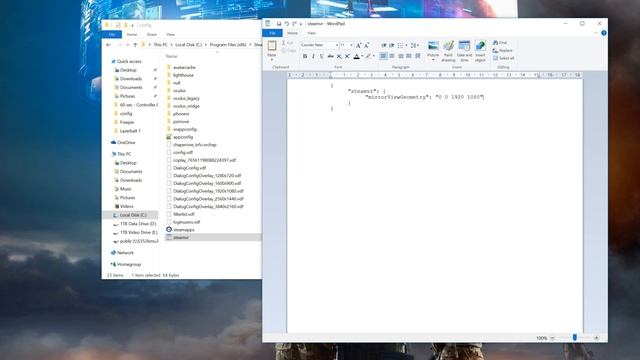Screen dimensions: 640x360
Task: Click the Name column header in File Explorer
Action: (x=171, y=56)
